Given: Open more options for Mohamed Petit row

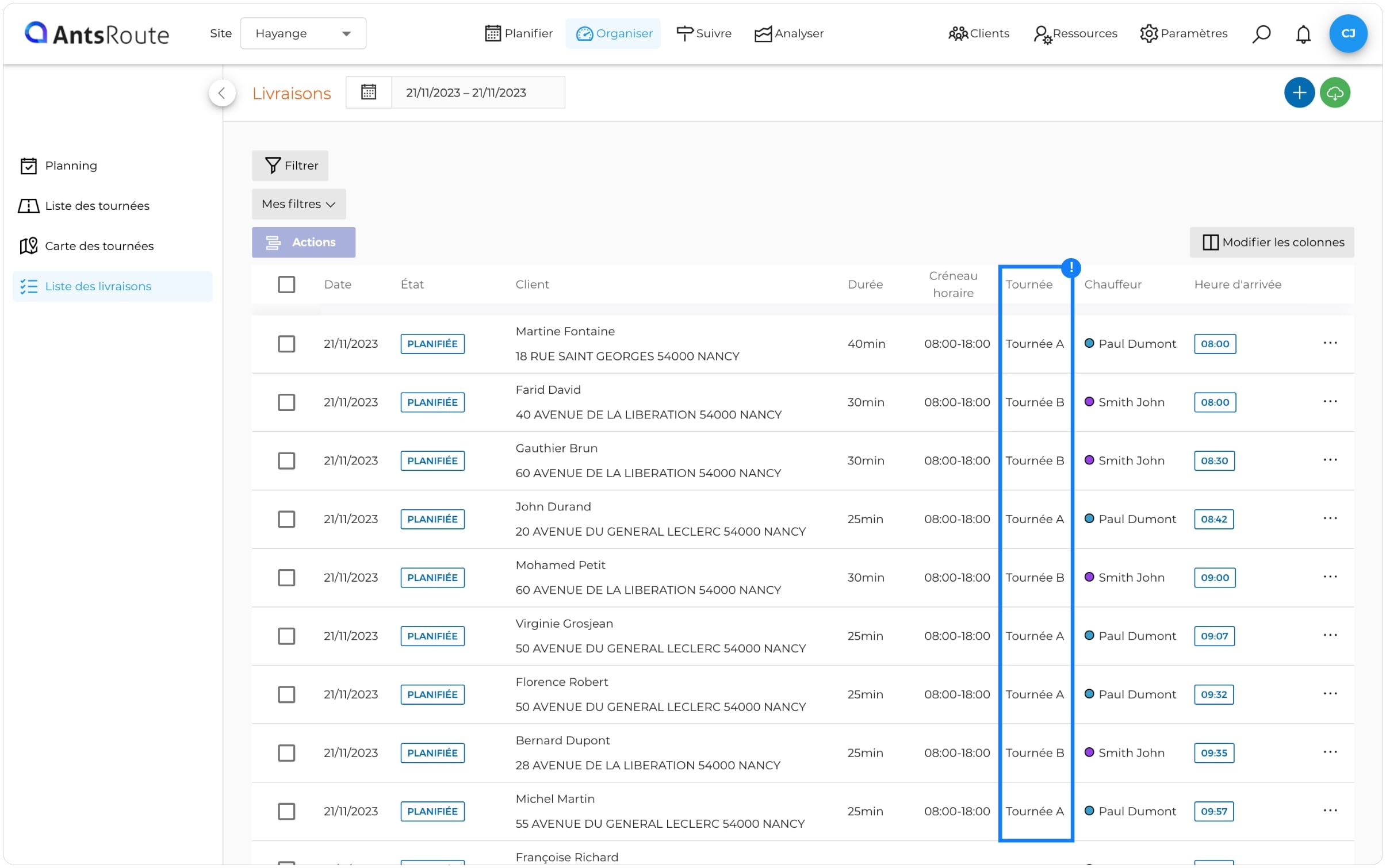Looking at the screenshot, I should coord(1330,577).
